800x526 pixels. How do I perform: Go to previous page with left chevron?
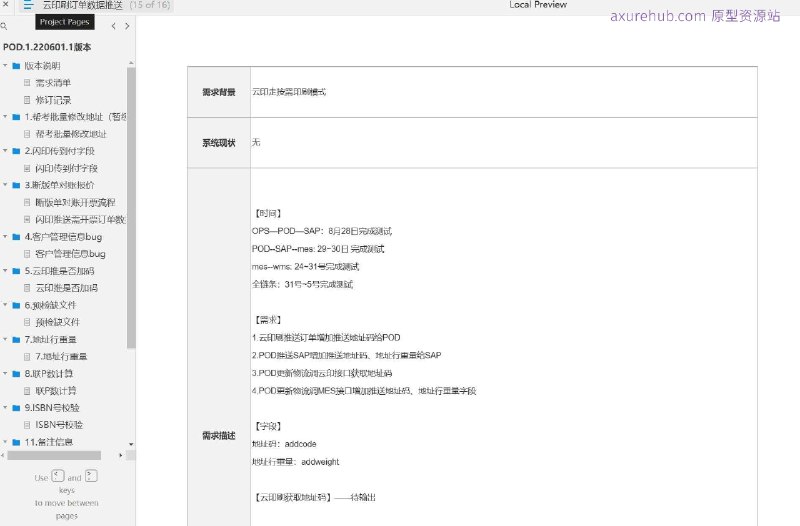(x=113, y=26)
